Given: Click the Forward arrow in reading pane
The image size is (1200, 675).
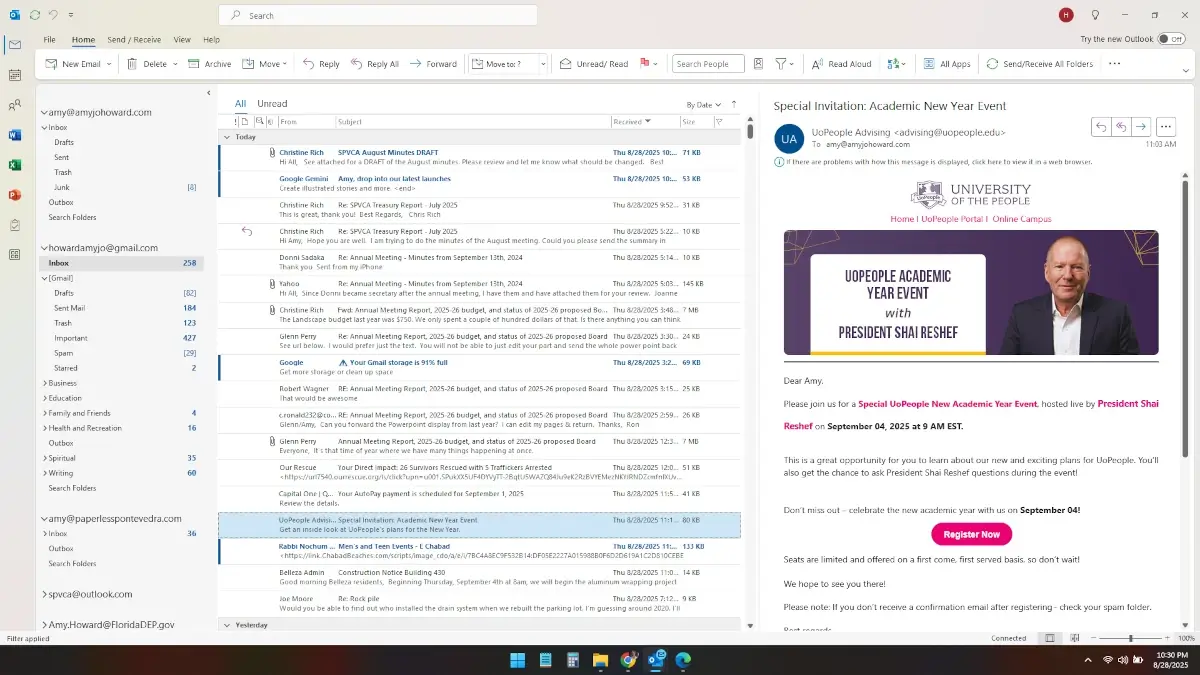Looking at the screenshot, I should pos(1141,127).
